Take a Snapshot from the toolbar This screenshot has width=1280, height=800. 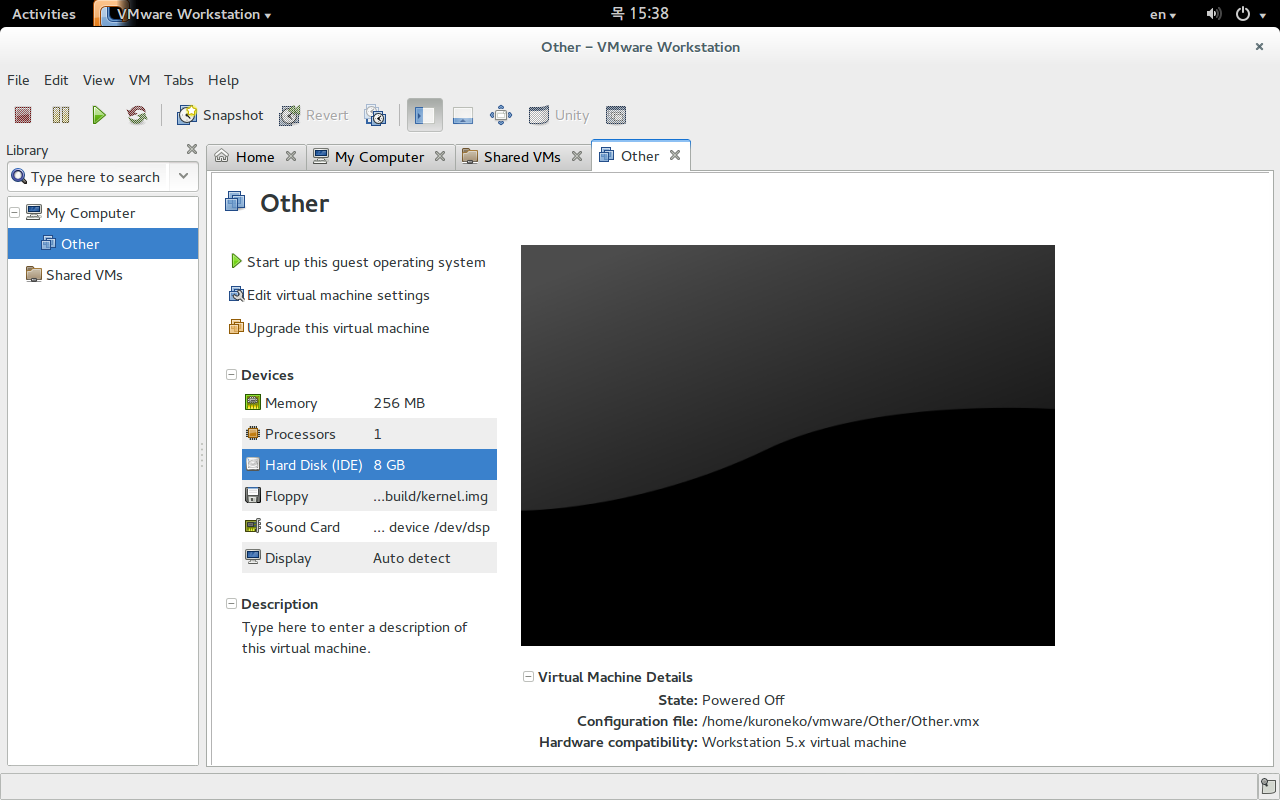pyautogui.click(x=220, y=115)
